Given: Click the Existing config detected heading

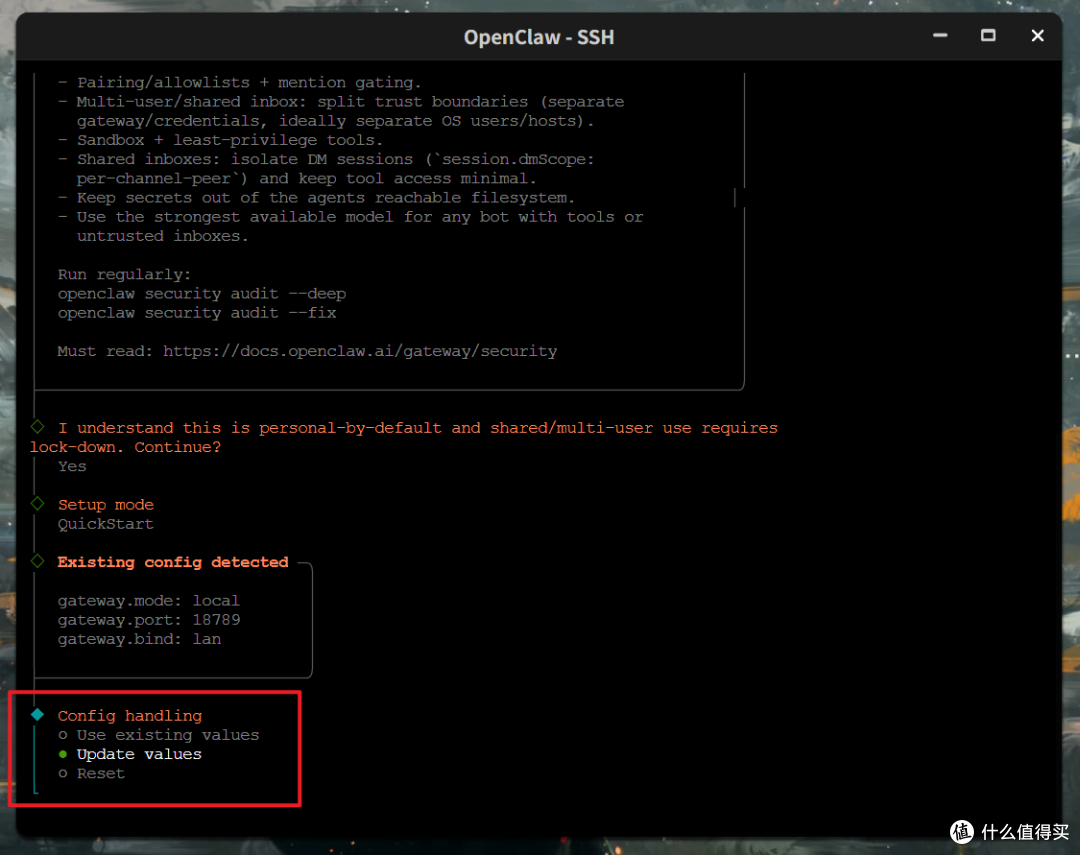Looking at the screenshot, I should 173,562.
